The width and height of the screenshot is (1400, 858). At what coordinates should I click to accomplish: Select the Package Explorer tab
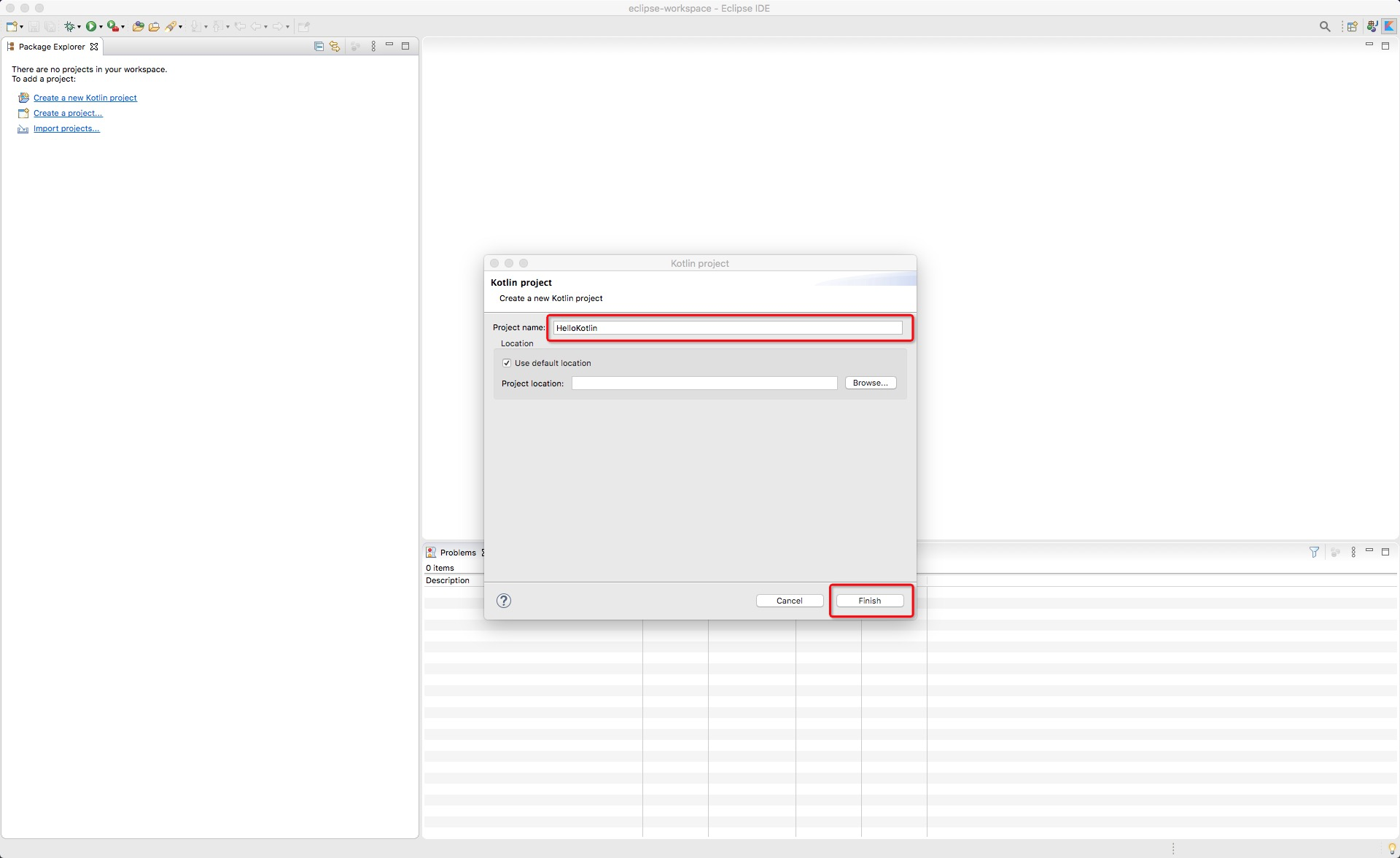(52, 47)
